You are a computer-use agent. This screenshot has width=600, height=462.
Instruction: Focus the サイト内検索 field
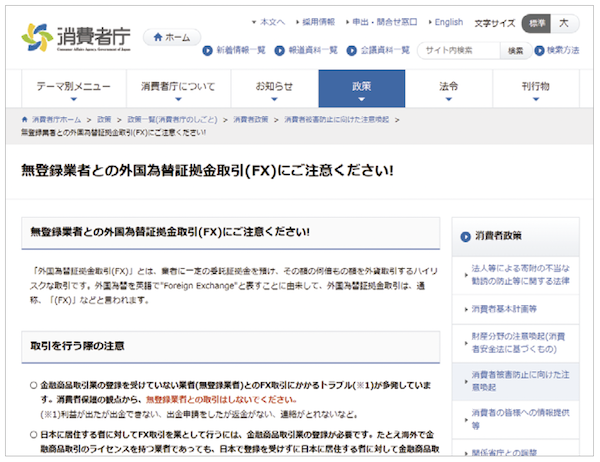pos(459,50)
